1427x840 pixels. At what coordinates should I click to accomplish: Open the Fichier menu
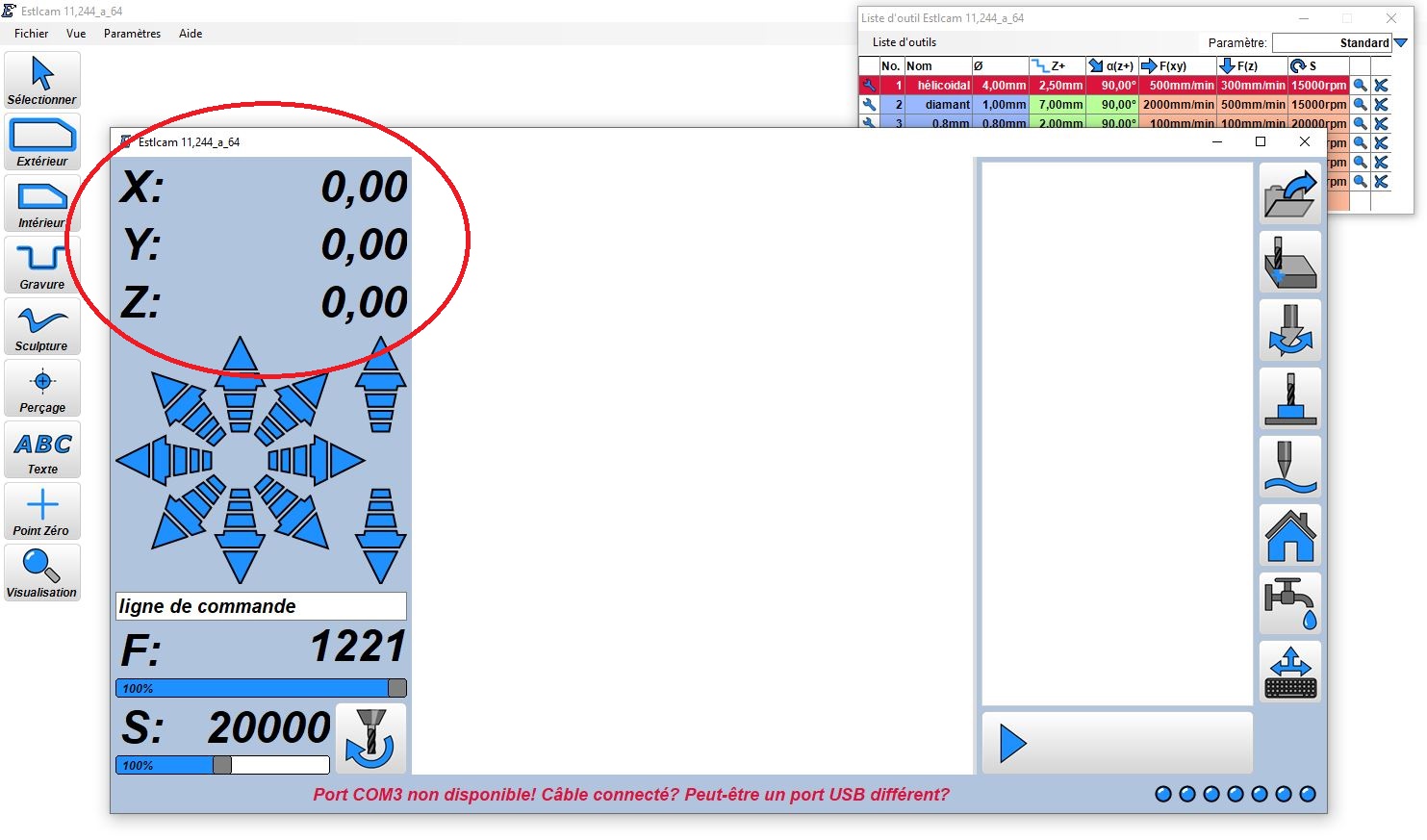tap(31, 34)
